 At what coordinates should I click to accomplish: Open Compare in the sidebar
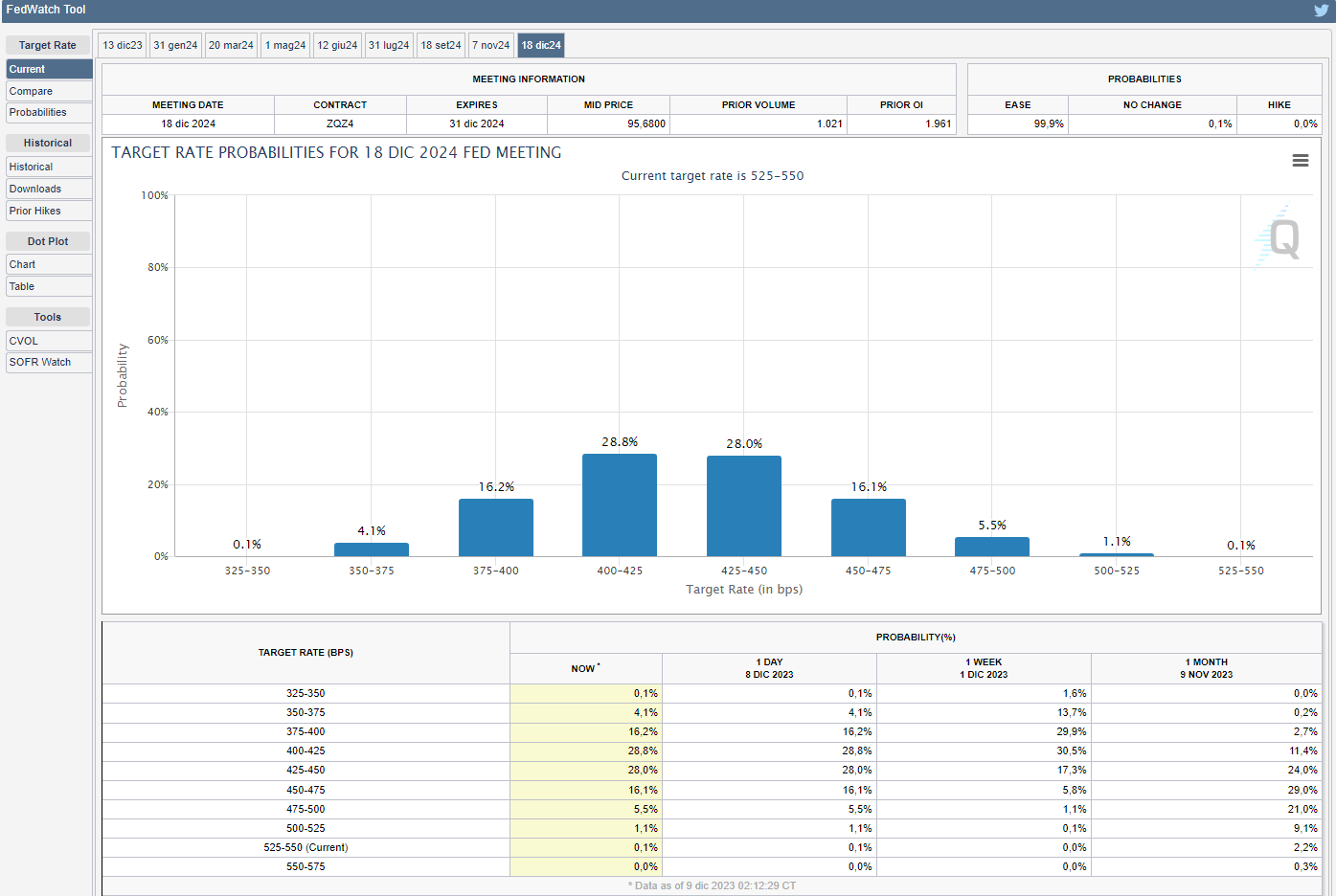click(49, 91)
